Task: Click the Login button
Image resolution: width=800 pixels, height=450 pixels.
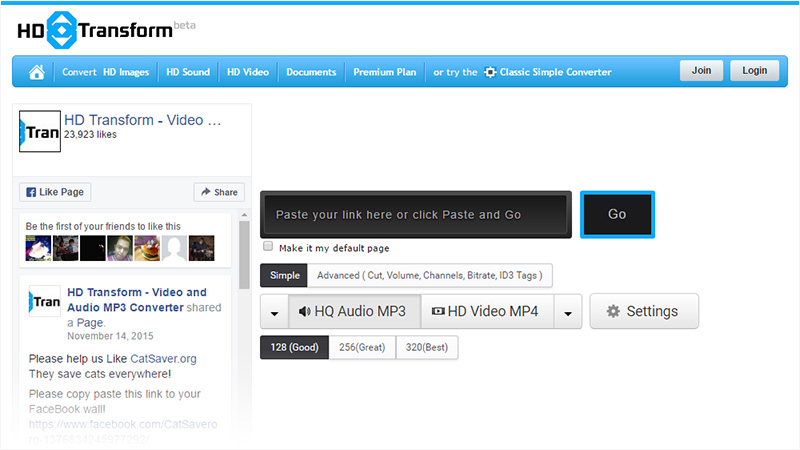Action: coord(755,70)
